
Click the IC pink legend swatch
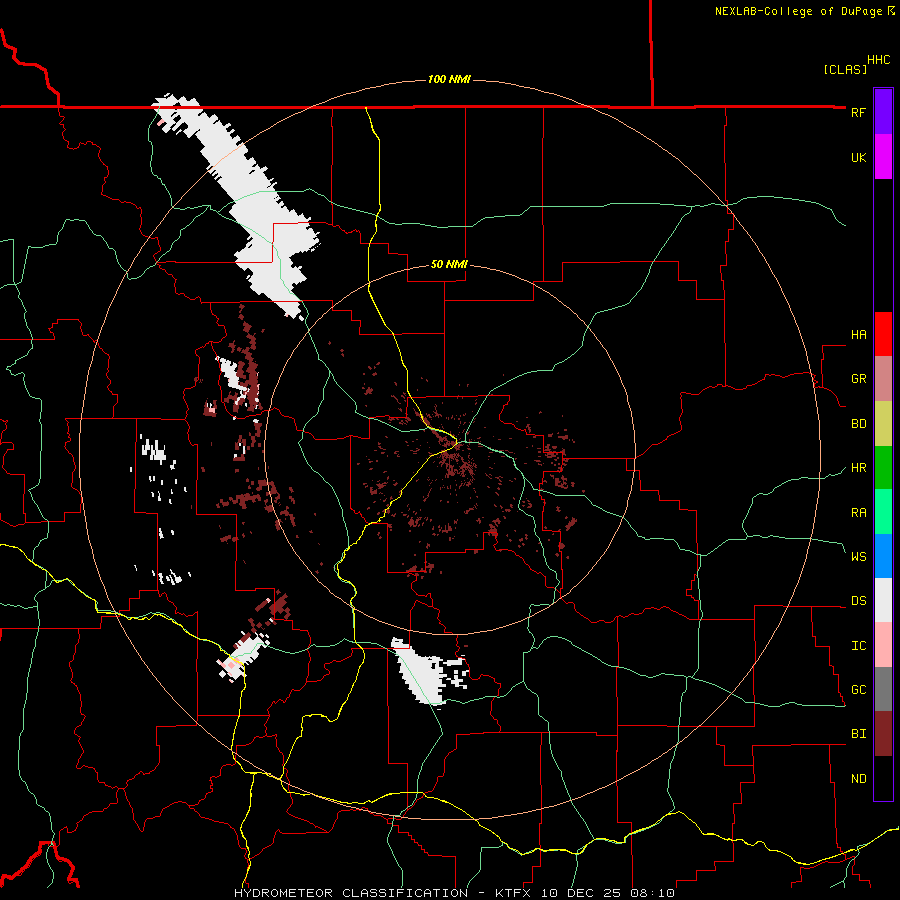click(883, 645)
